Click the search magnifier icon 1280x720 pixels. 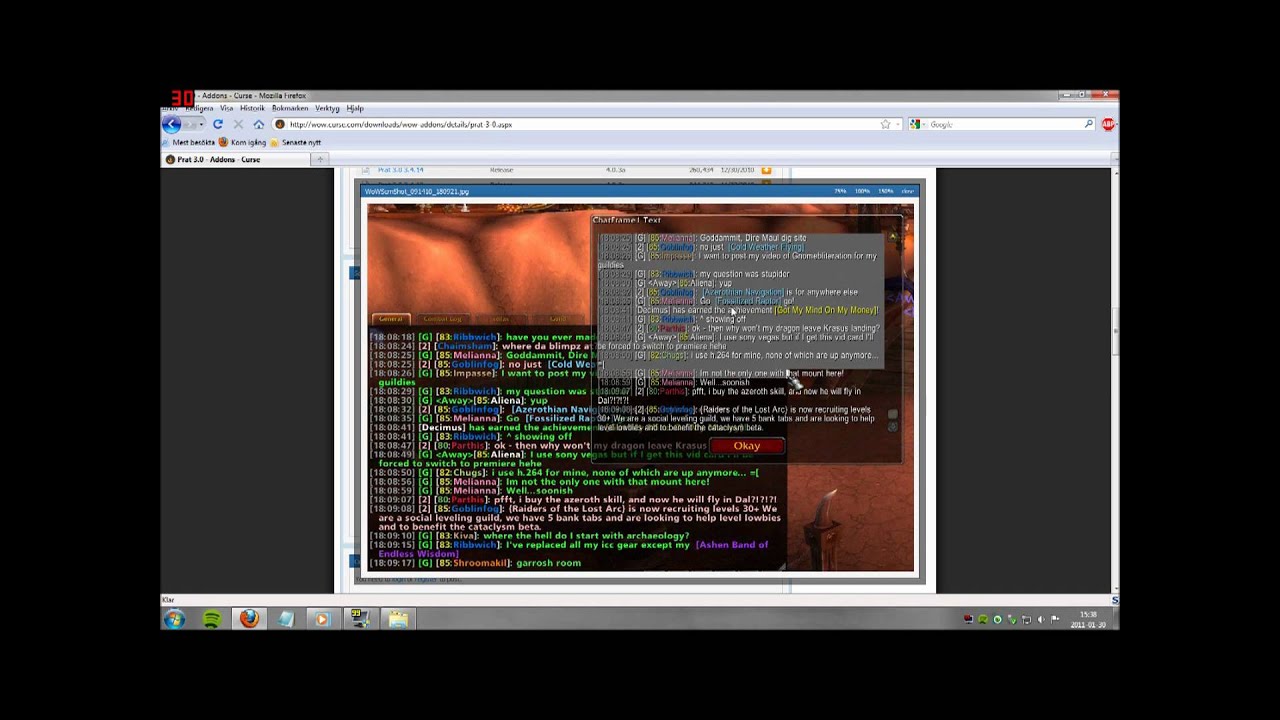(1089, 124)
